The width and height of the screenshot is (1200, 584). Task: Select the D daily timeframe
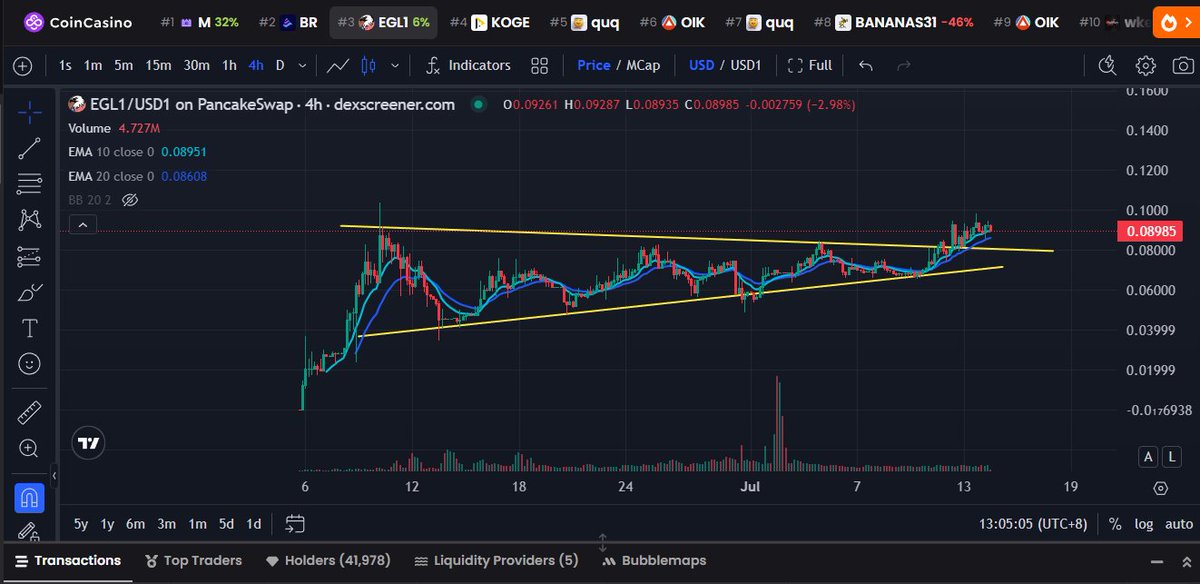(x=280, y=66)
